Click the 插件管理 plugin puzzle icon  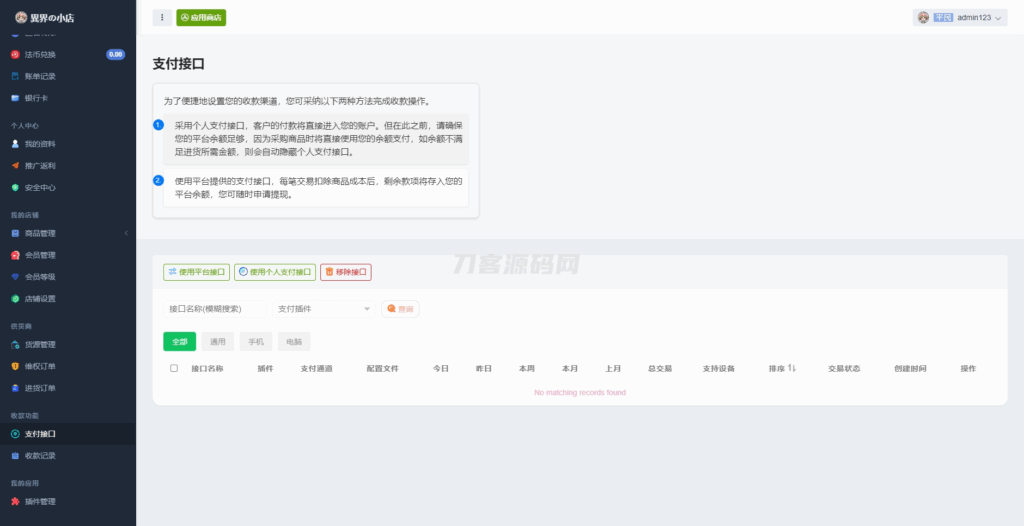(15, 502)
